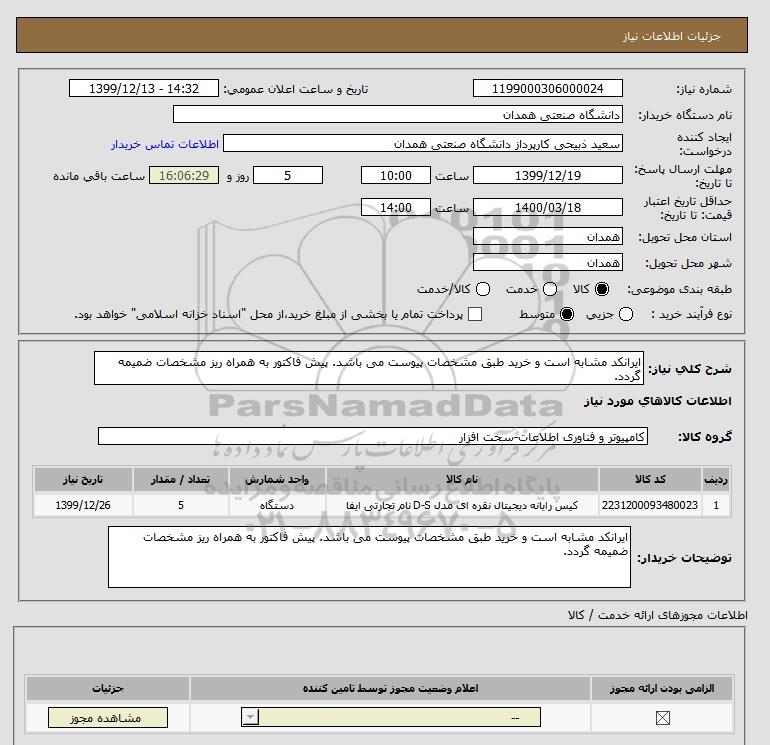Click the نام کالا column header

462,479
